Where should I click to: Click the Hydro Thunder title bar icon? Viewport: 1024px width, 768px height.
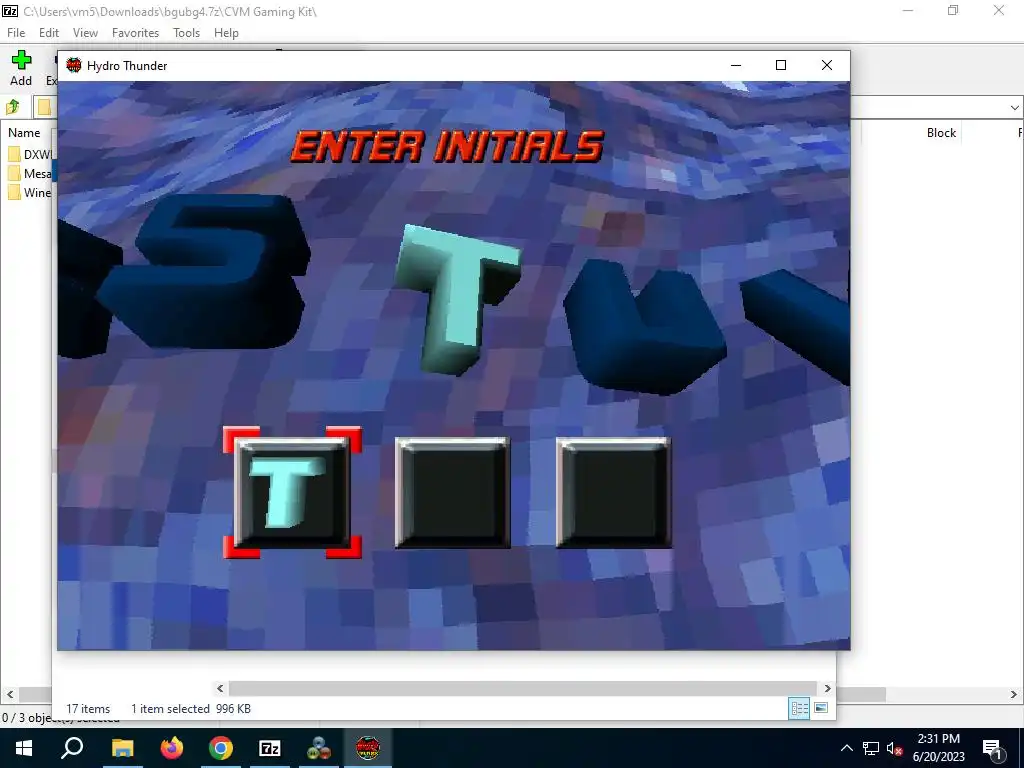pos(74,65)
